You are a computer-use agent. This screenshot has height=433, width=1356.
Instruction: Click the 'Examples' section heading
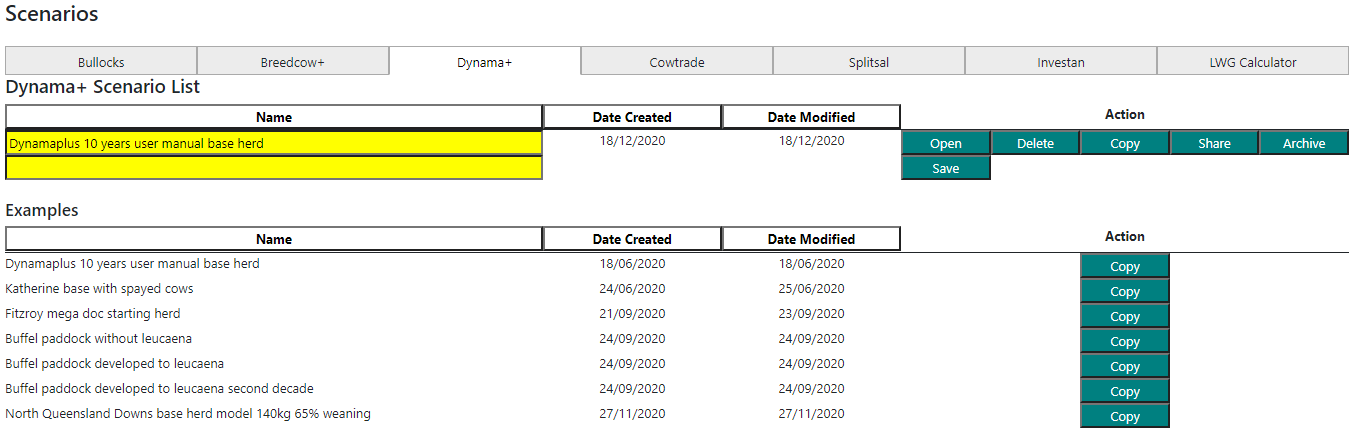pos(42,211)
